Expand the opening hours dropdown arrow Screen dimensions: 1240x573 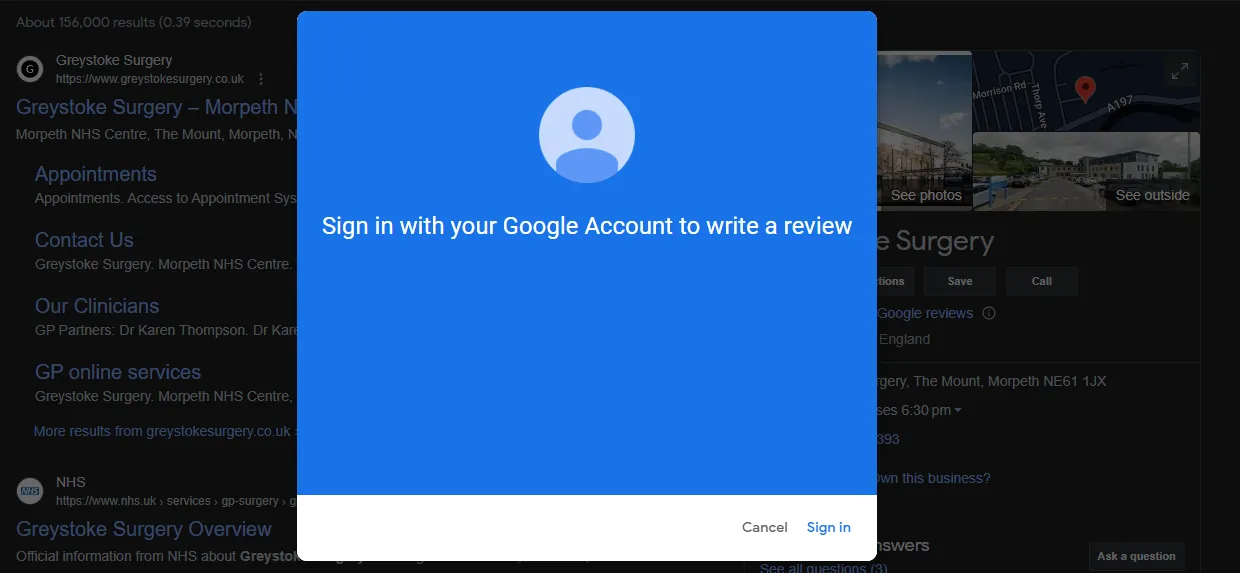(x=958, y=411)
